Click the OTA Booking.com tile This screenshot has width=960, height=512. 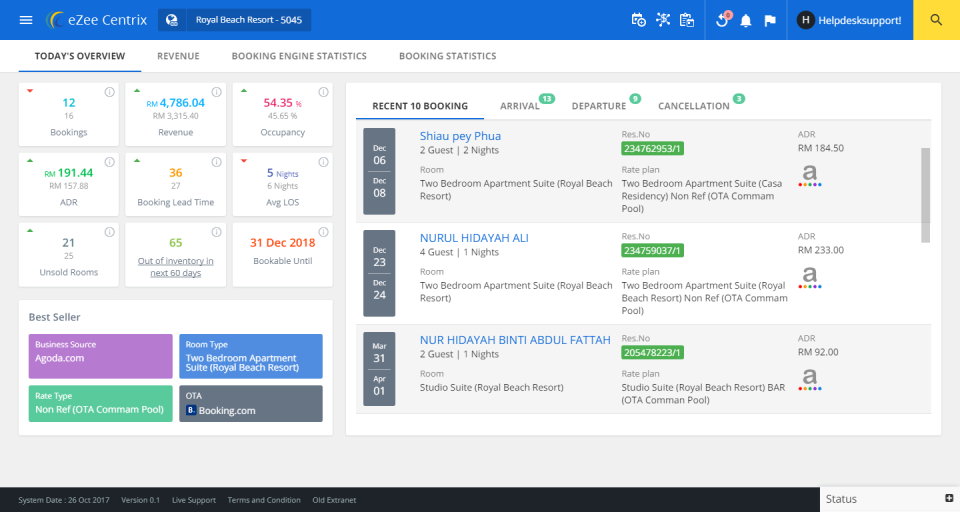251,404
